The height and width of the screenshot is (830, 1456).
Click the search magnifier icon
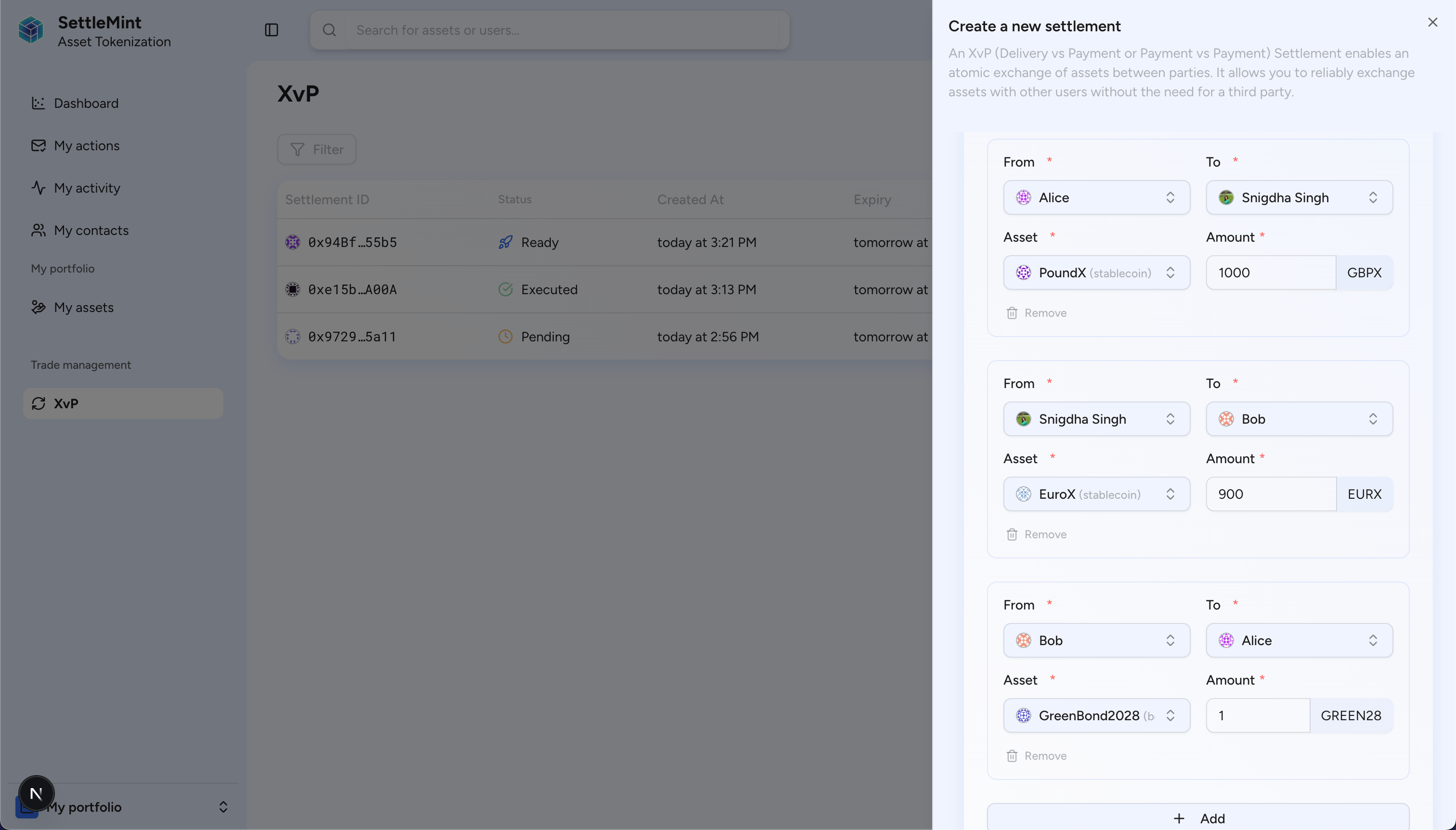(x=329, y=30)
